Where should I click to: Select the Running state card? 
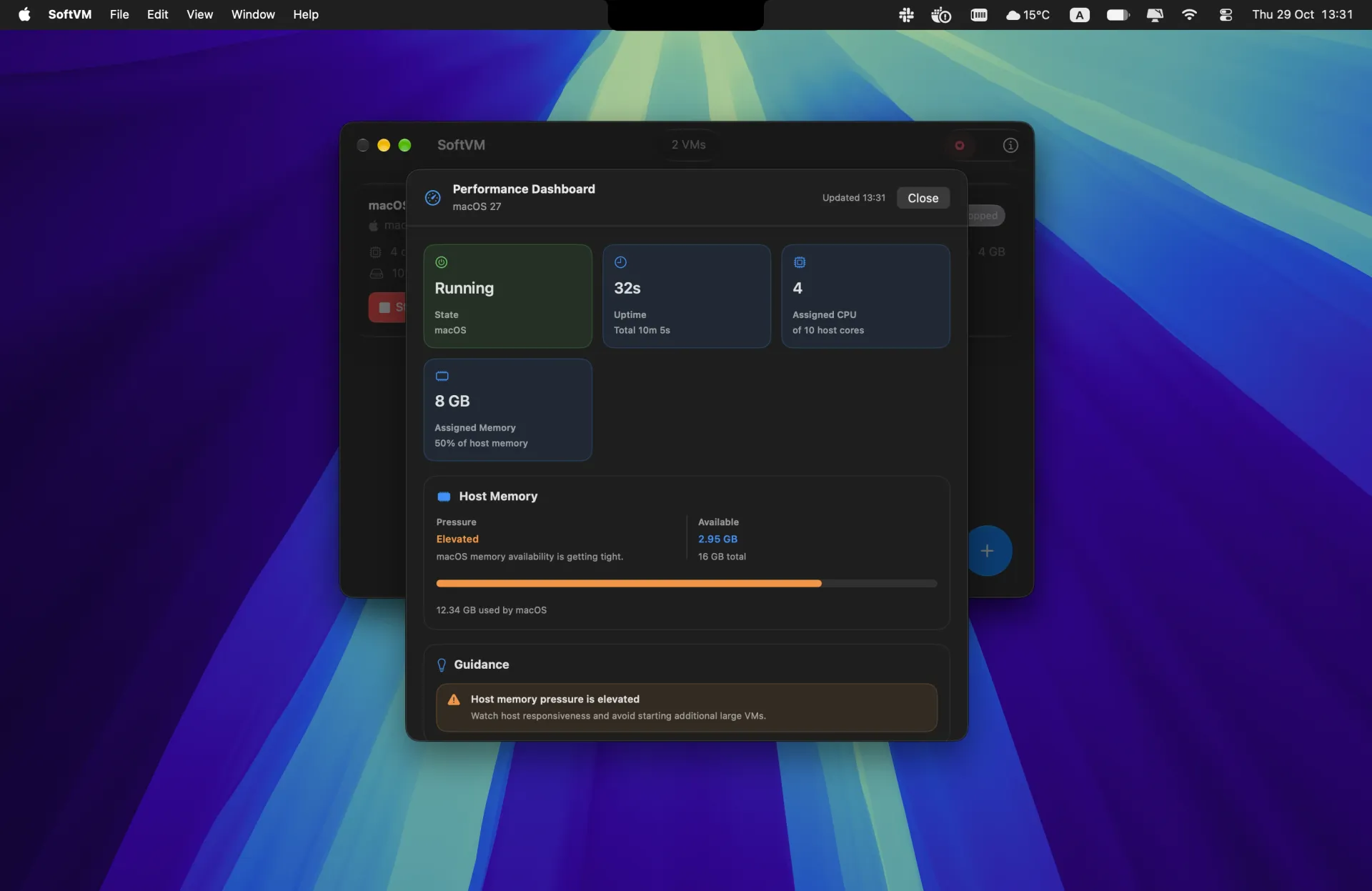pyautogui.click(x=507, y=296)
